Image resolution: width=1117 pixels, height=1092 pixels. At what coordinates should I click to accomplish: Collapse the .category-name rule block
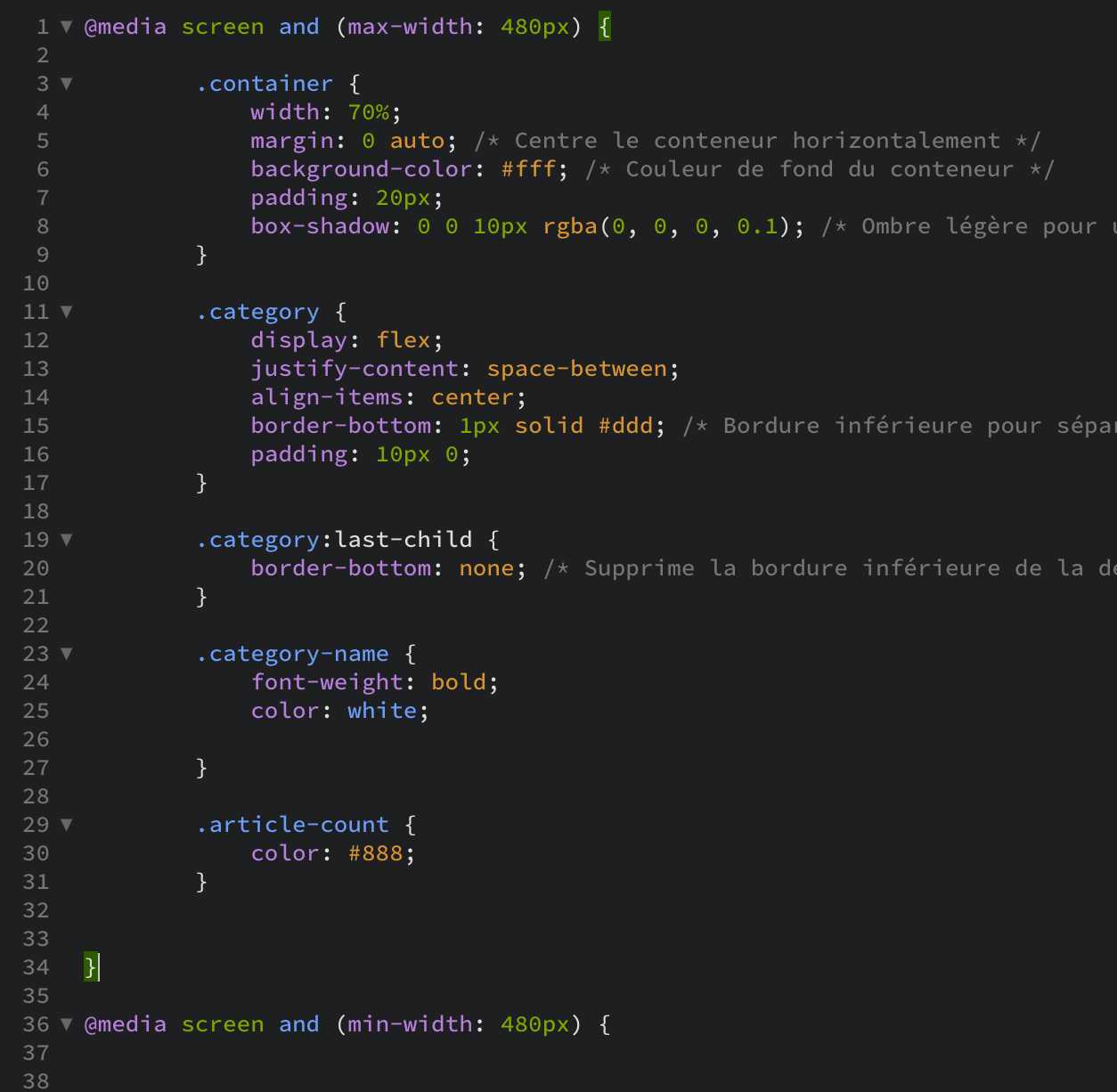click(66, 654)
